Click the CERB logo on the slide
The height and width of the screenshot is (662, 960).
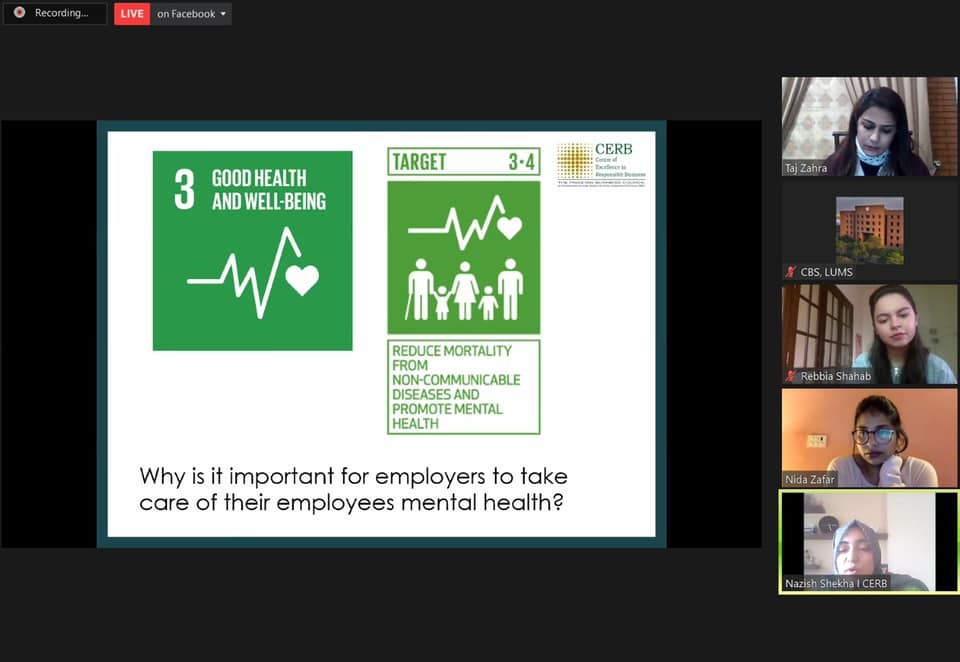point(601,164)
